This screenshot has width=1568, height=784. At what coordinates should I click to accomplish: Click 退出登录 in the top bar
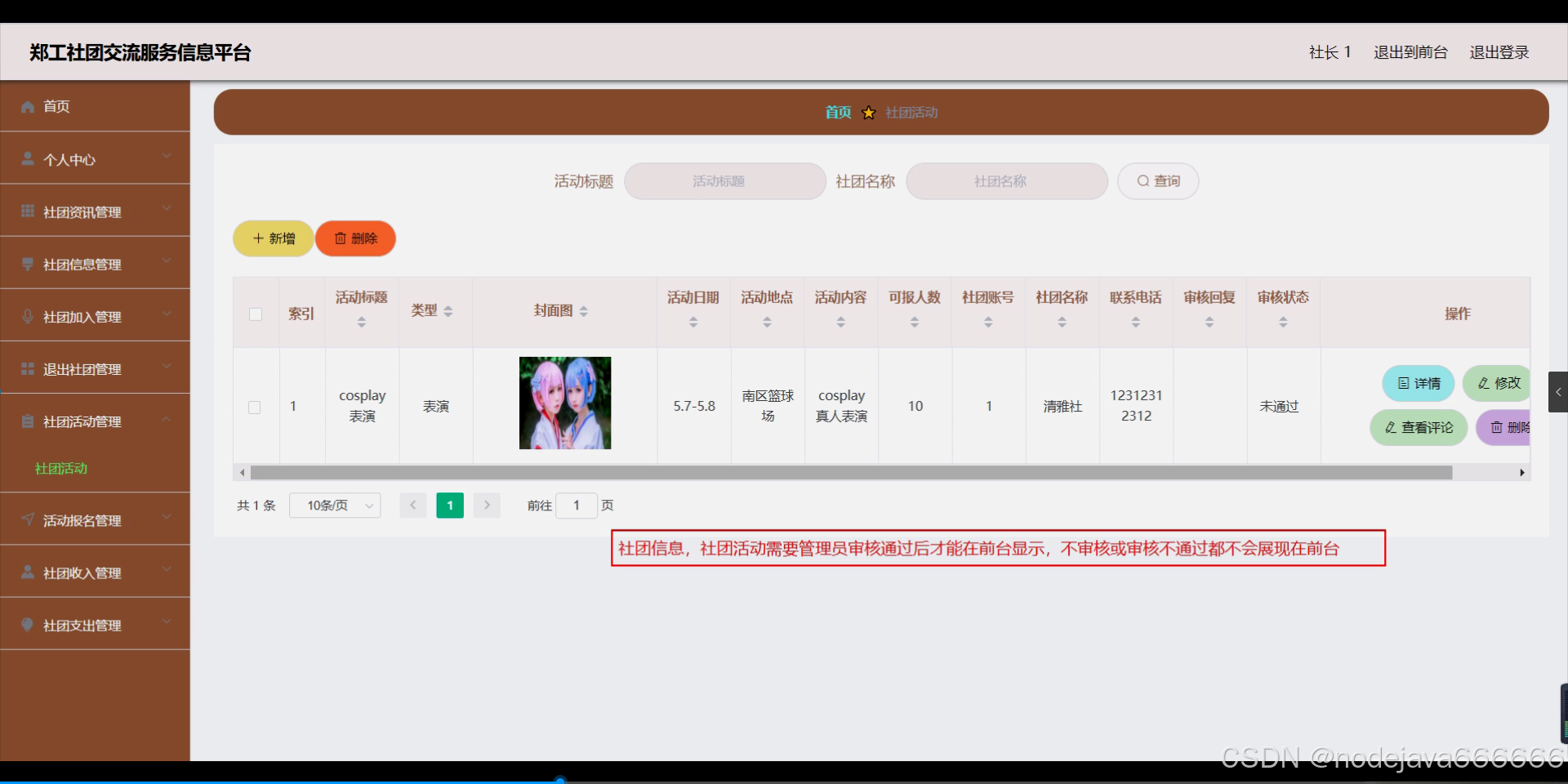click(1499, 52)
